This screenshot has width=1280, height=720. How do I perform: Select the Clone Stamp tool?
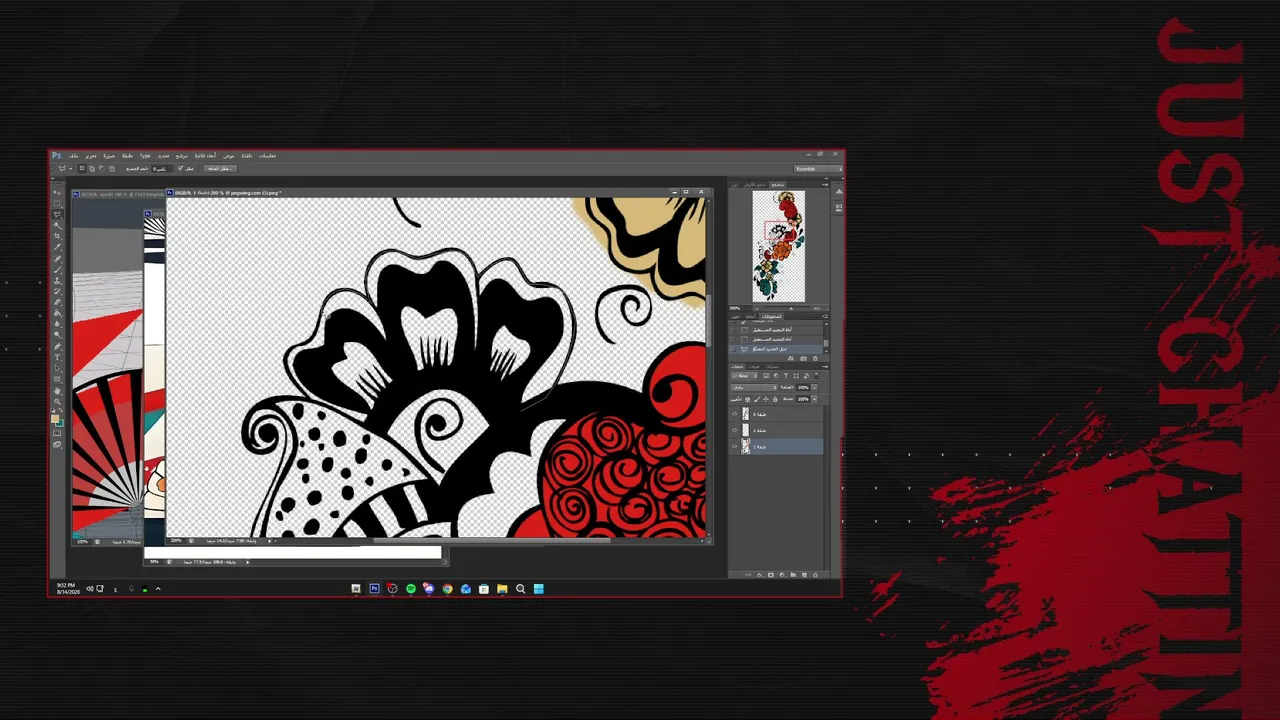pos(57,280)
